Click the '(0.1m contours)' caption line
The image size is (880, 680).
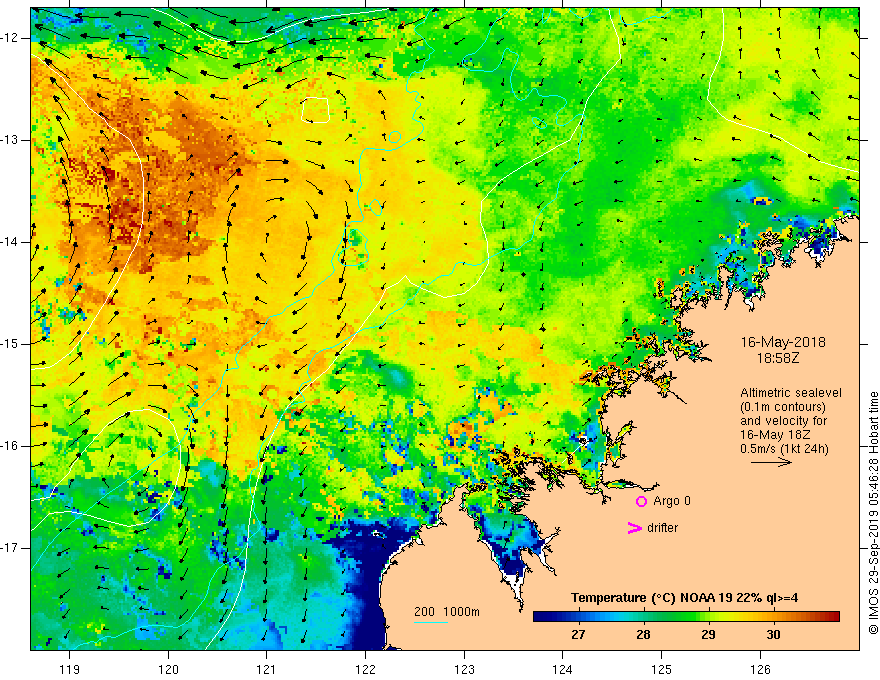(783, 407)
